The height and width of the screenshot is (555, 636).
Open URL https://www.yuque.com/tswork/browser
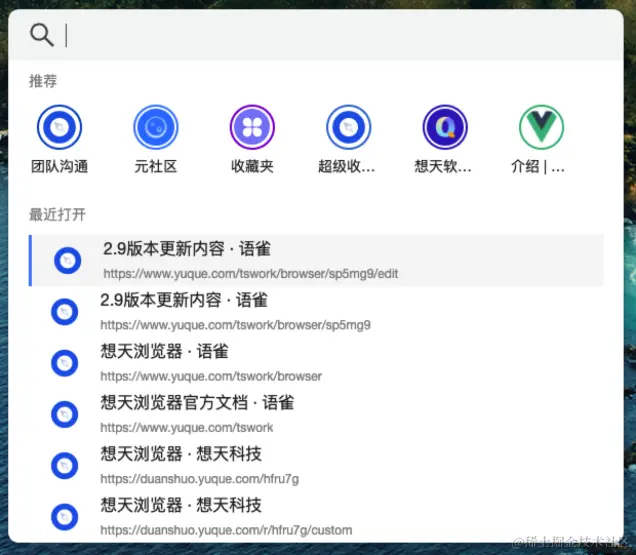tap(211, 376)
